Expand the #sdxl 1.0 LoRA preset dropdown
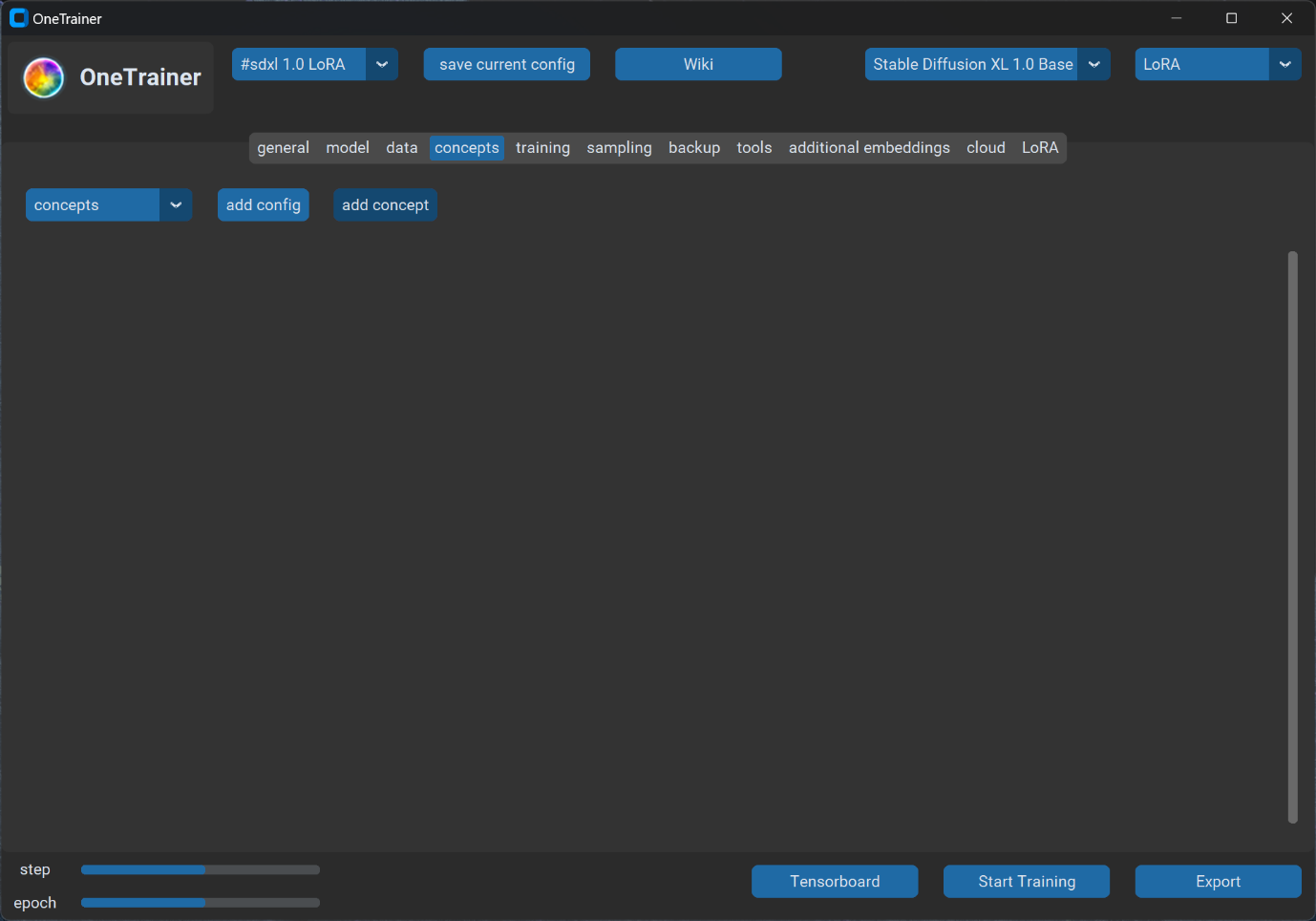 381,64
